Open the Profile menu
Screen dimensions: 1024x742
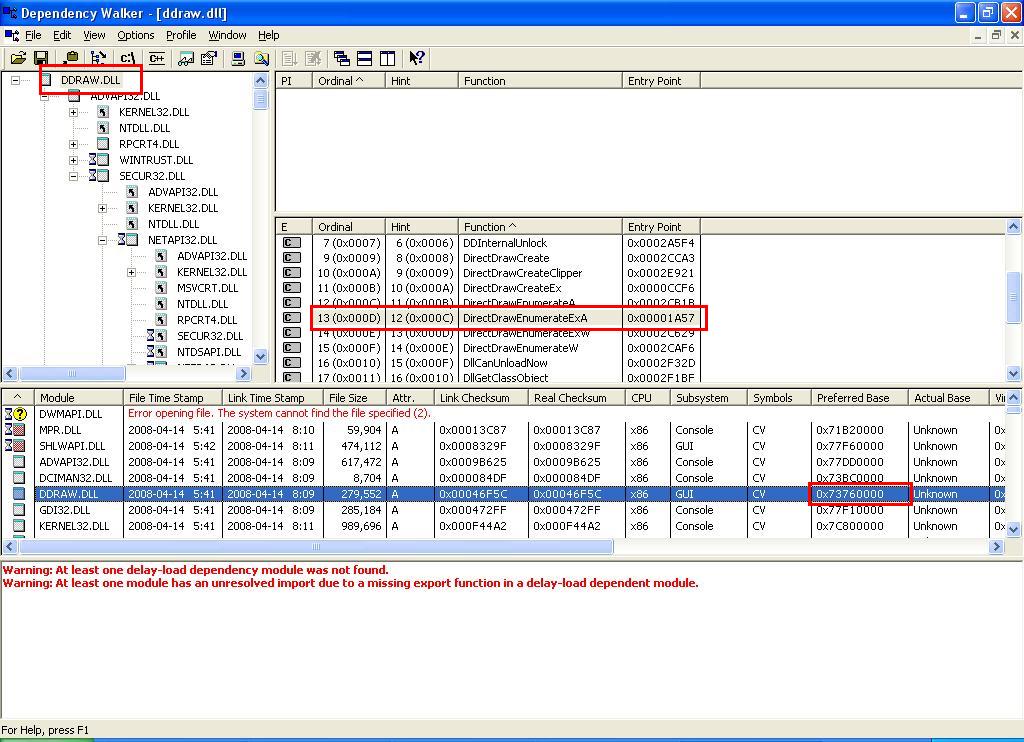[181, 35]
